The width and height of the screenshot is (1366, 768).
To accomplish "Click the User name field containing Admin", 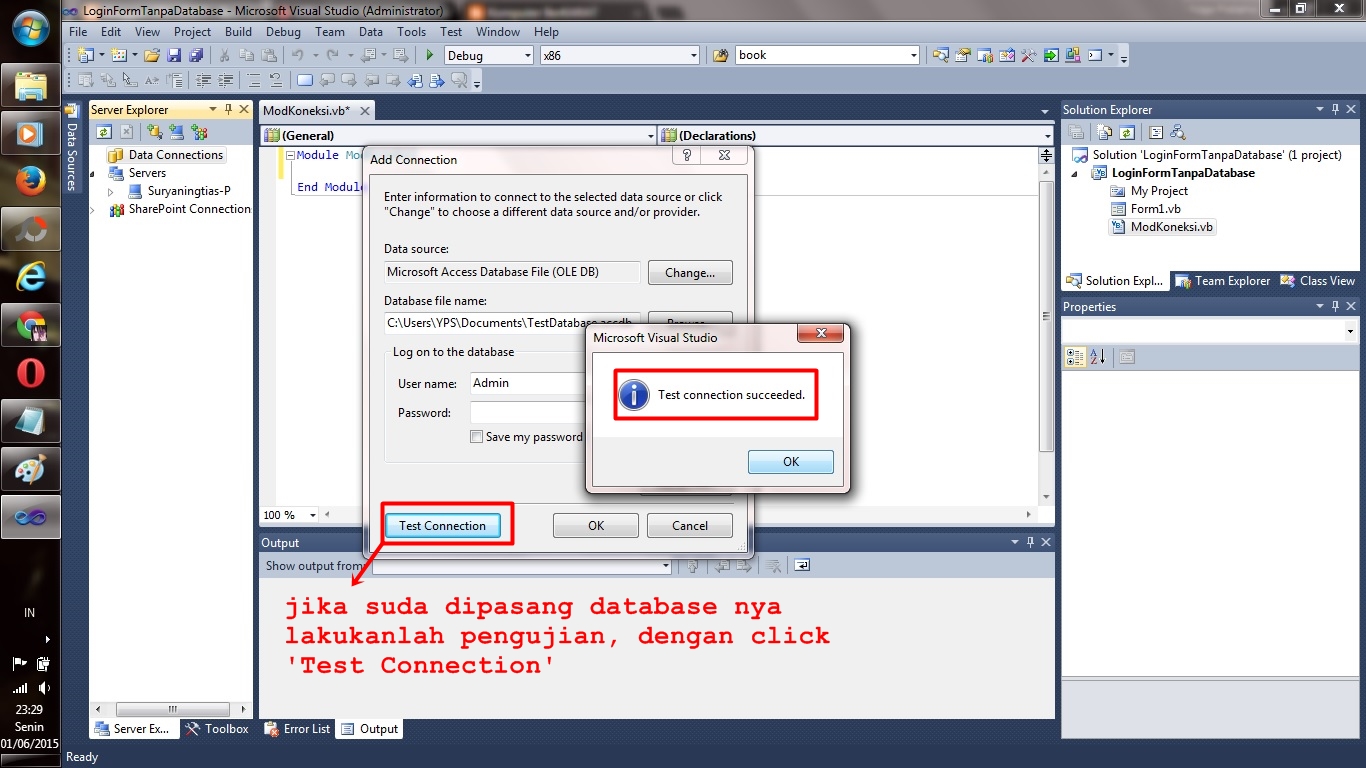I will (527, 383).
